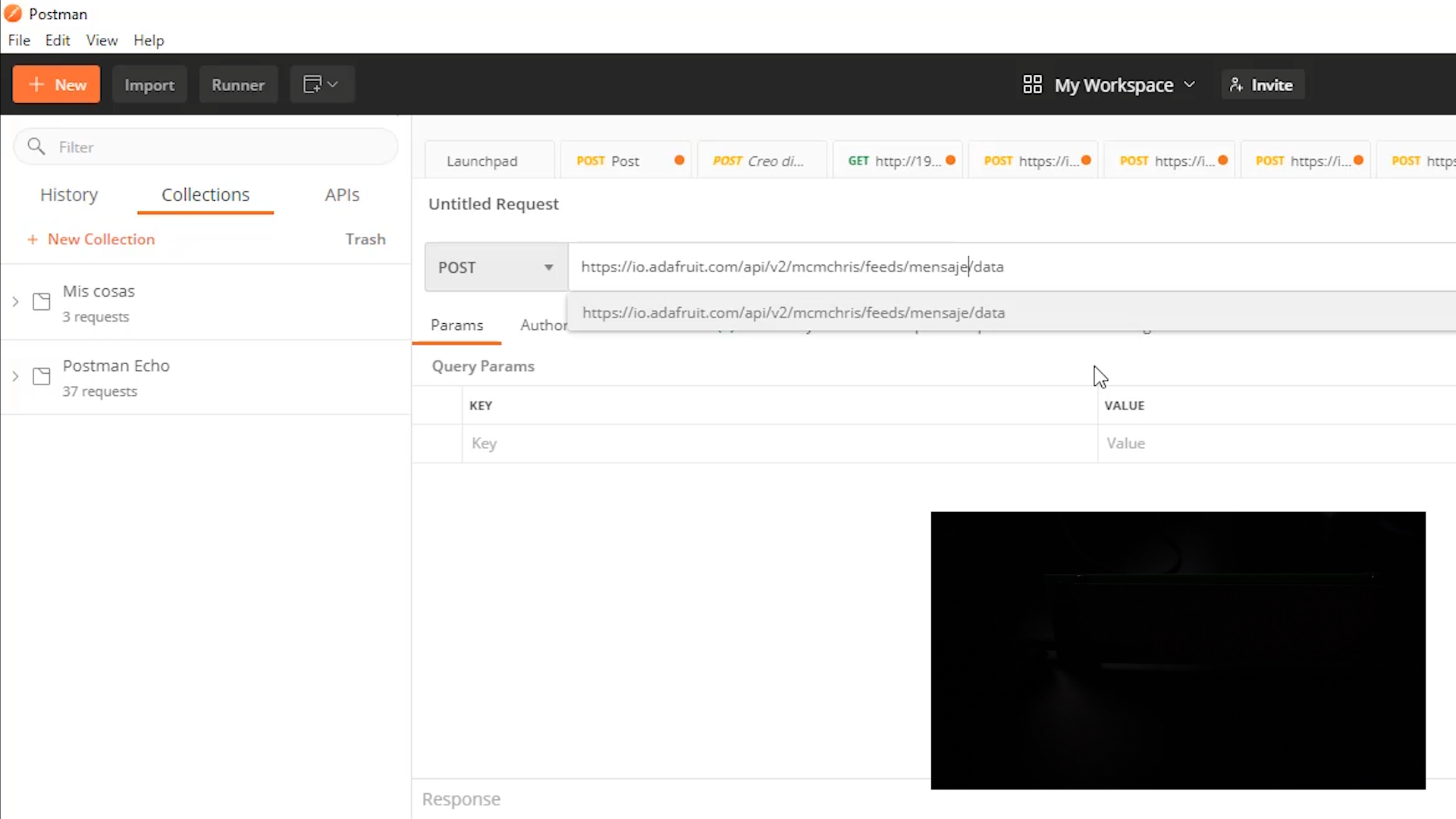Screen dimensions: 1456x819
Task: Click the New button
Action: coord(56,84)
